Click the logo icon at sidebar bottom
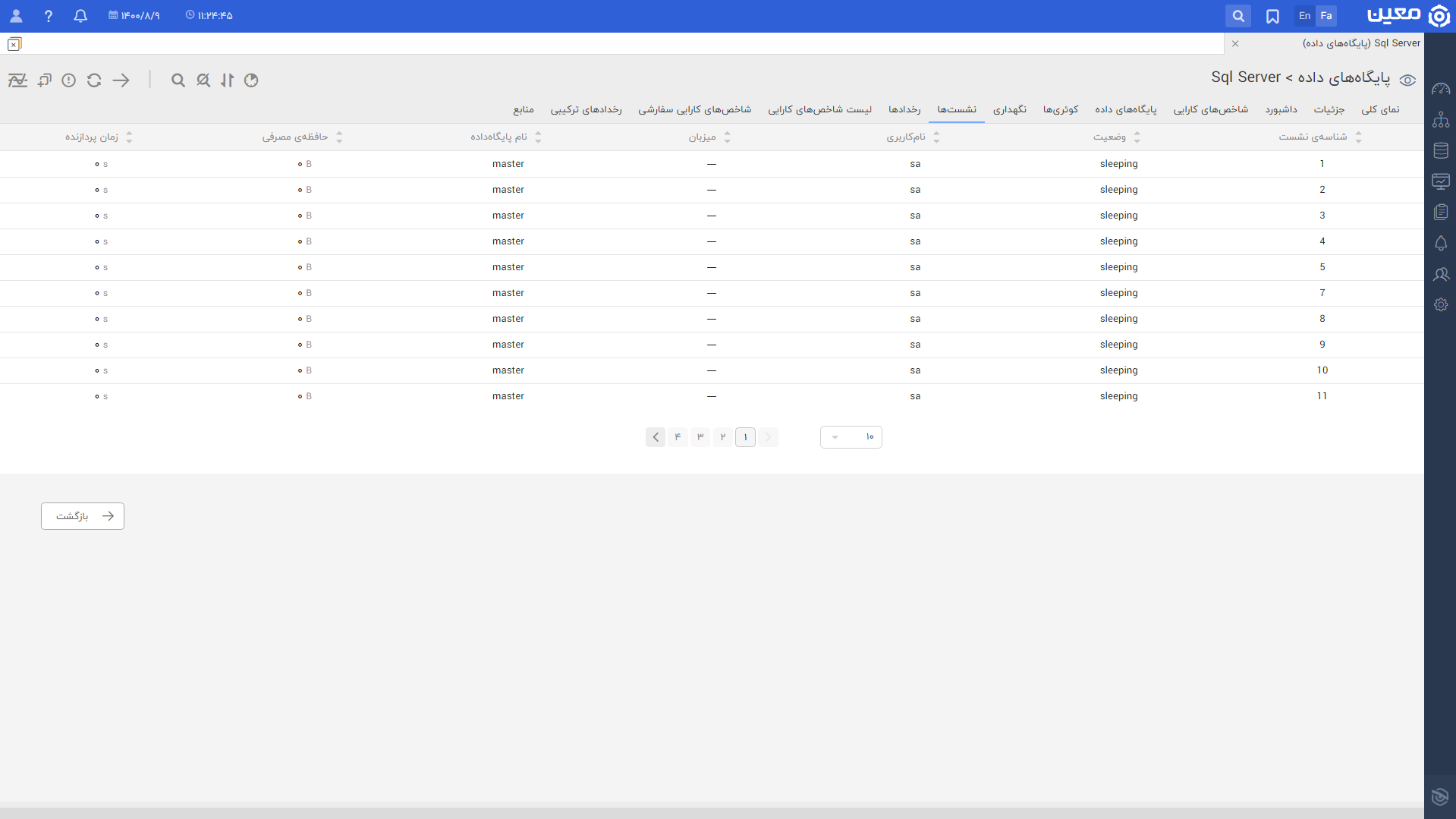Viewport: 1456px width, 819px height. tap(1440, 796)
